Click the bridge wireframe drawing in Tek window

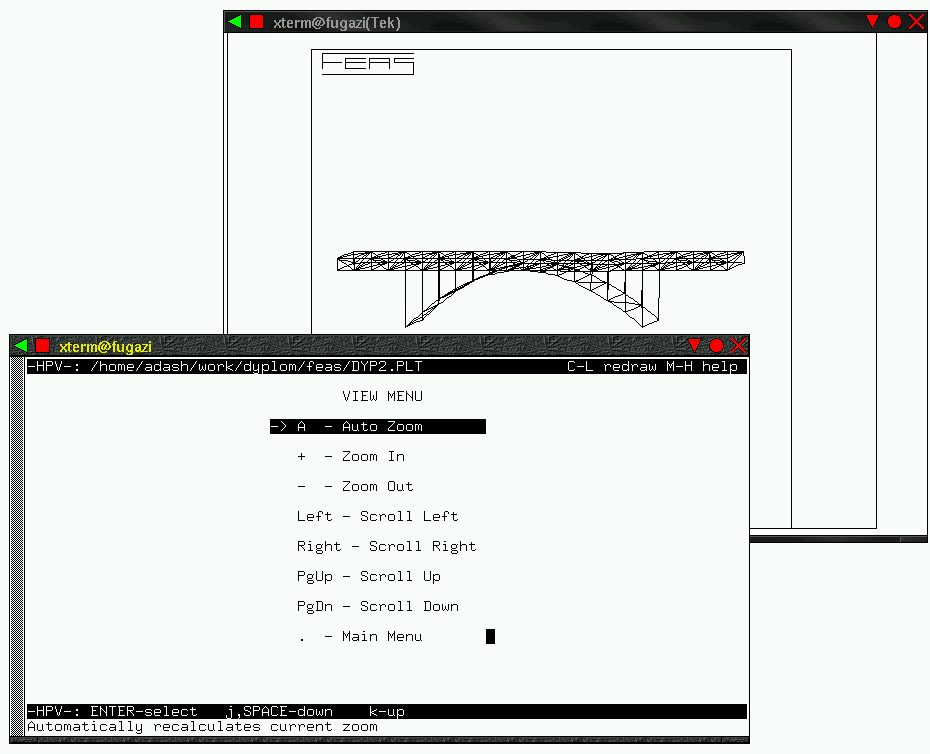click(x=540, y=288)
